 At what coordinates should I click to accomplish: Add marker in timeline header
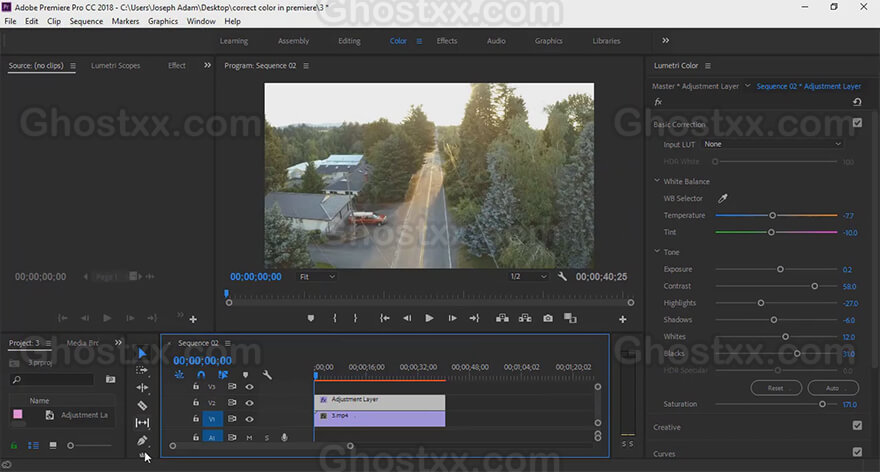click(x=245, y=374)
